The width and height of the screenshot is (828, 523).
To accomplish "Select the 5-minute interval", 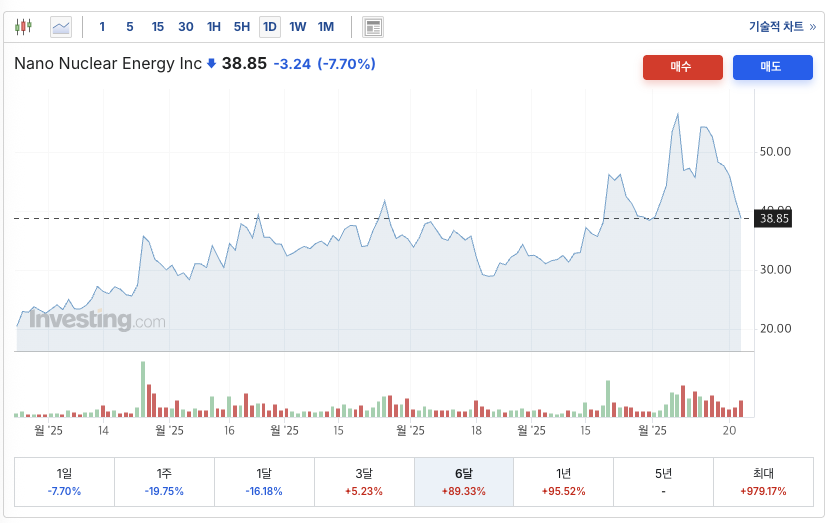I will [130, 27].
